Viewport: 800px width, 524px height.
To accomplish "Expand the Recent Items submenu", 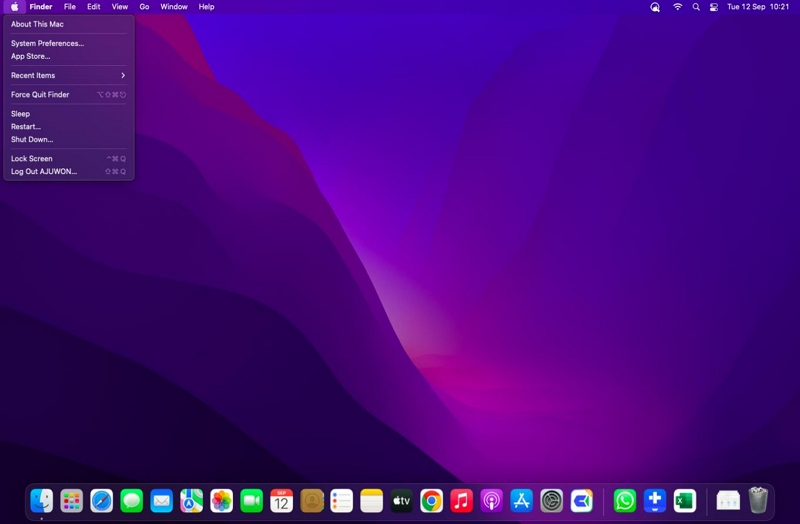I will [68, 75].
